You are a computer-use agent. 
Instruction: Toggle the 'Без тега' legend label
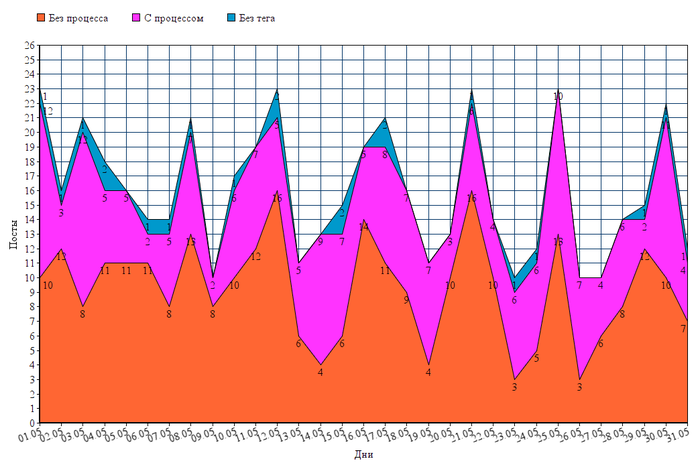[257, 18]
